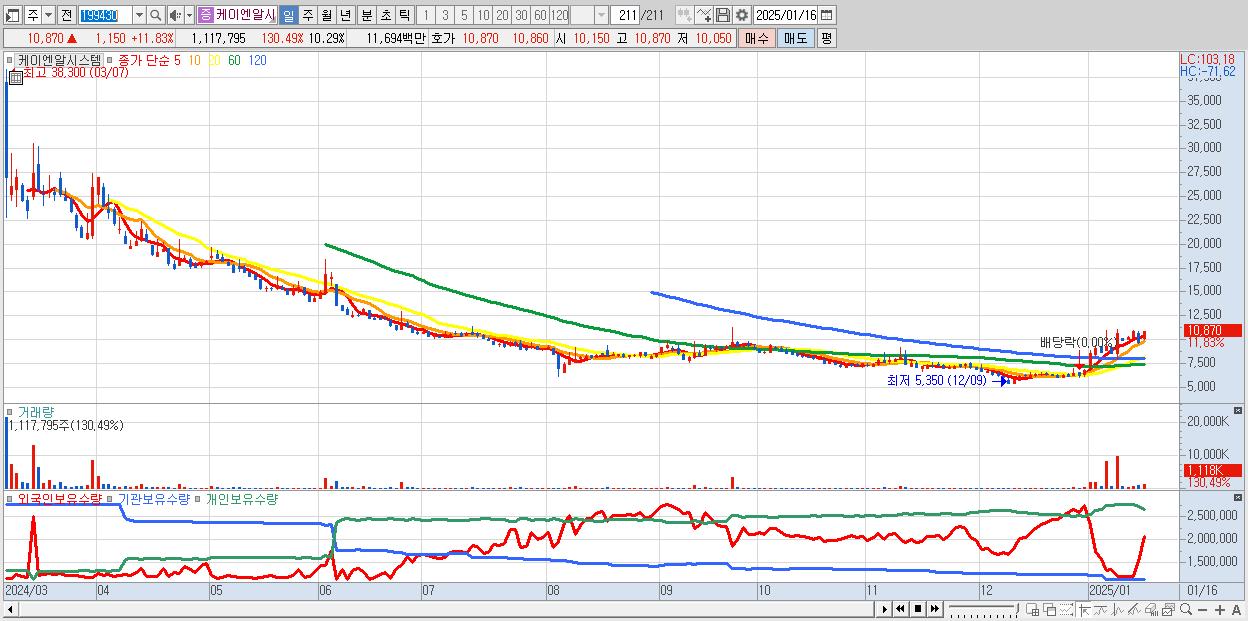The image size is (1248, 621).
Task: Close the foreign holdings panel with its X
Action: click(1240, 496)
